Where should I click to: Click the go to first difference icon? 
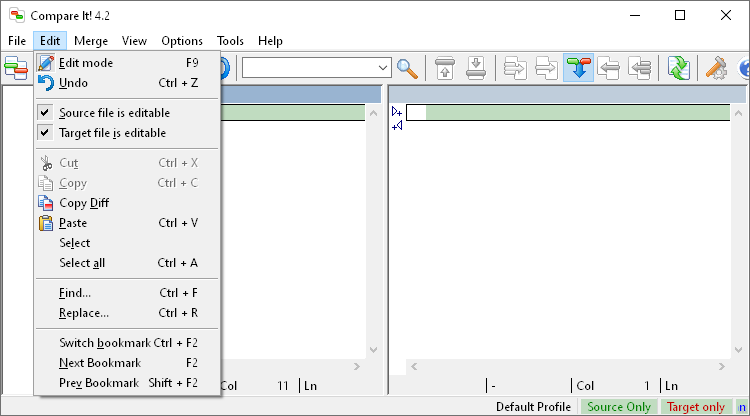pos(445,68)
